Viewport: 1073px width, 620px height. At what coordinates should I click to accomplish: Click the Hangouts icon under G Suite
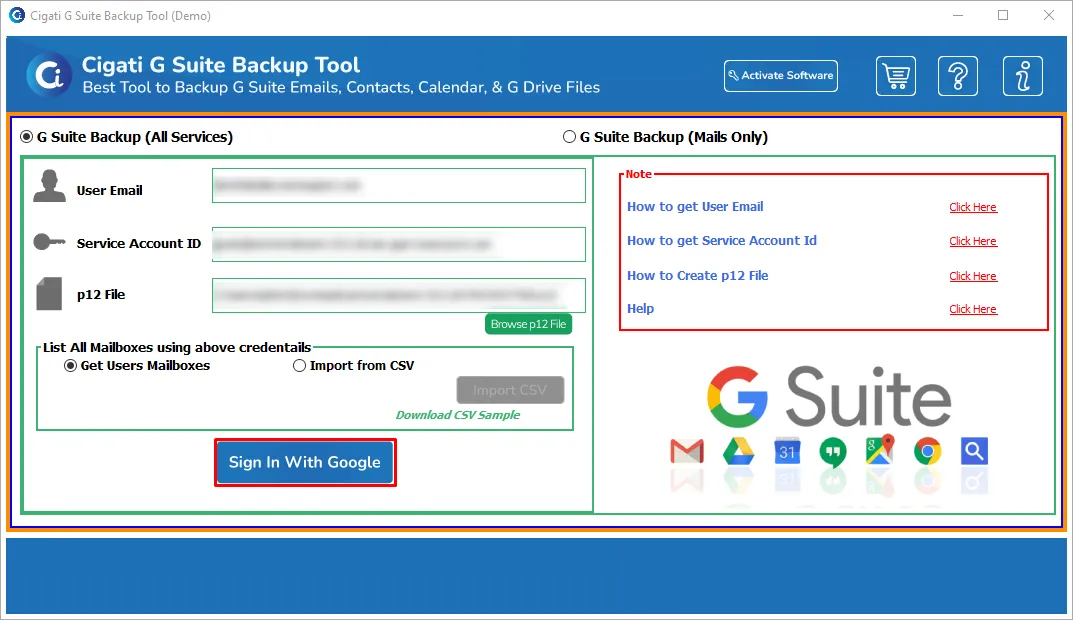tap(833, 452)
